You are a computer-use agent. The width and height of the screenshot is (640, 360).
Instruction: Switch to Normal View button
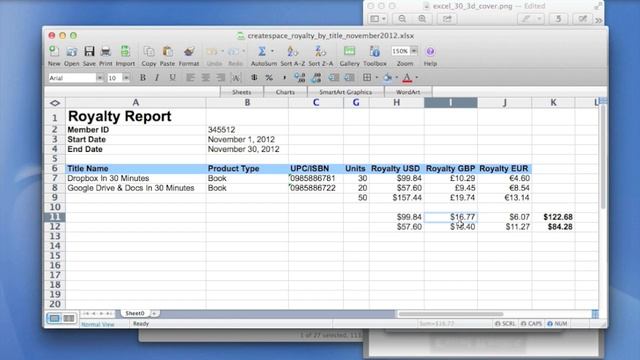[54, 318]
